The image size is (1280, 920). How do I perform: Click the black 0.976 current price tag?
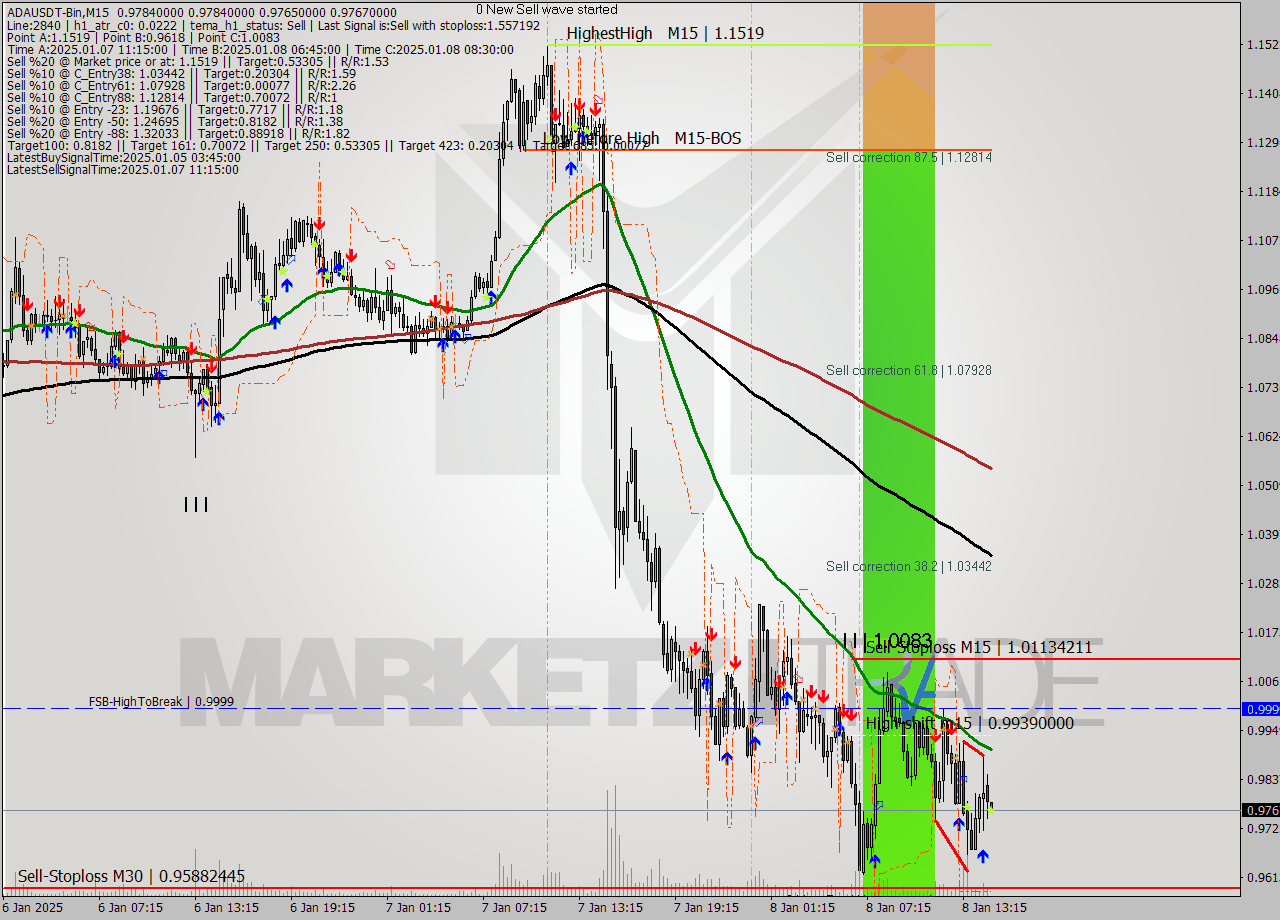(x=1260, y=811)
